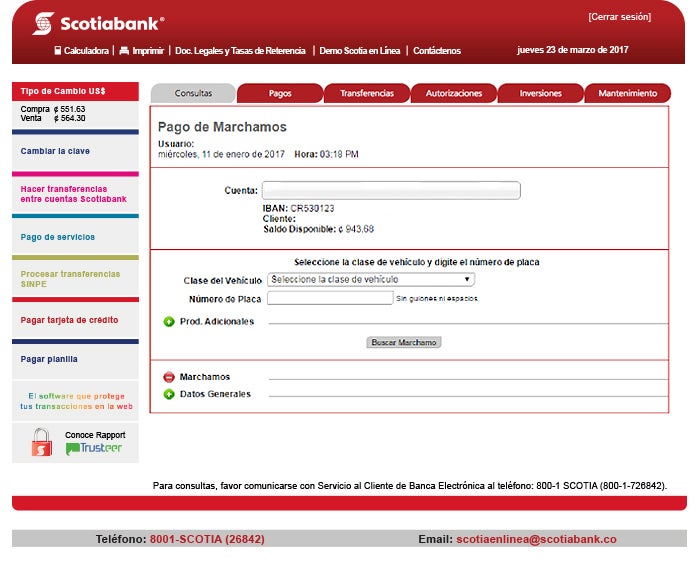Open the Calculadora tool icon
The image size is (700, 561).
(58, 50)
